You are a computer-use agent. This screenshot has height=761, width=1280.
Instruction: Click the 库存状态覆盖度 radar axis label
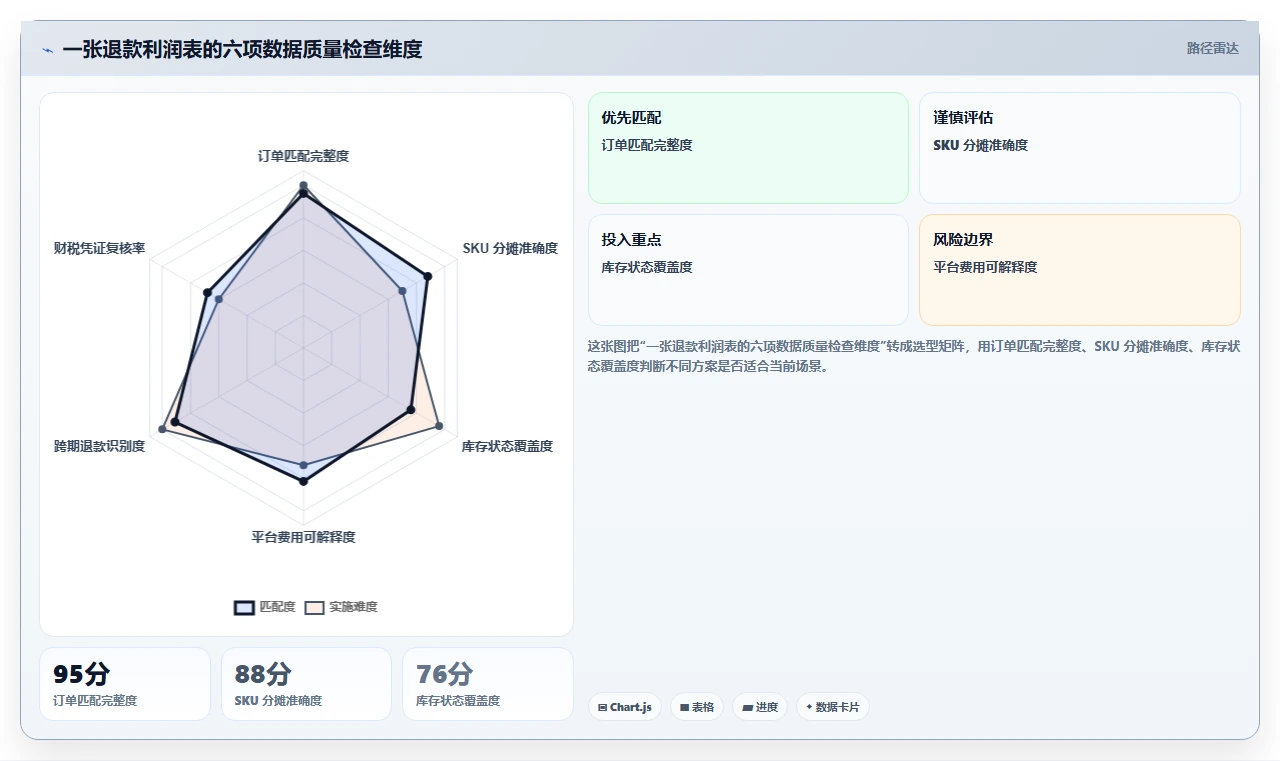click(x=507, y=446)
